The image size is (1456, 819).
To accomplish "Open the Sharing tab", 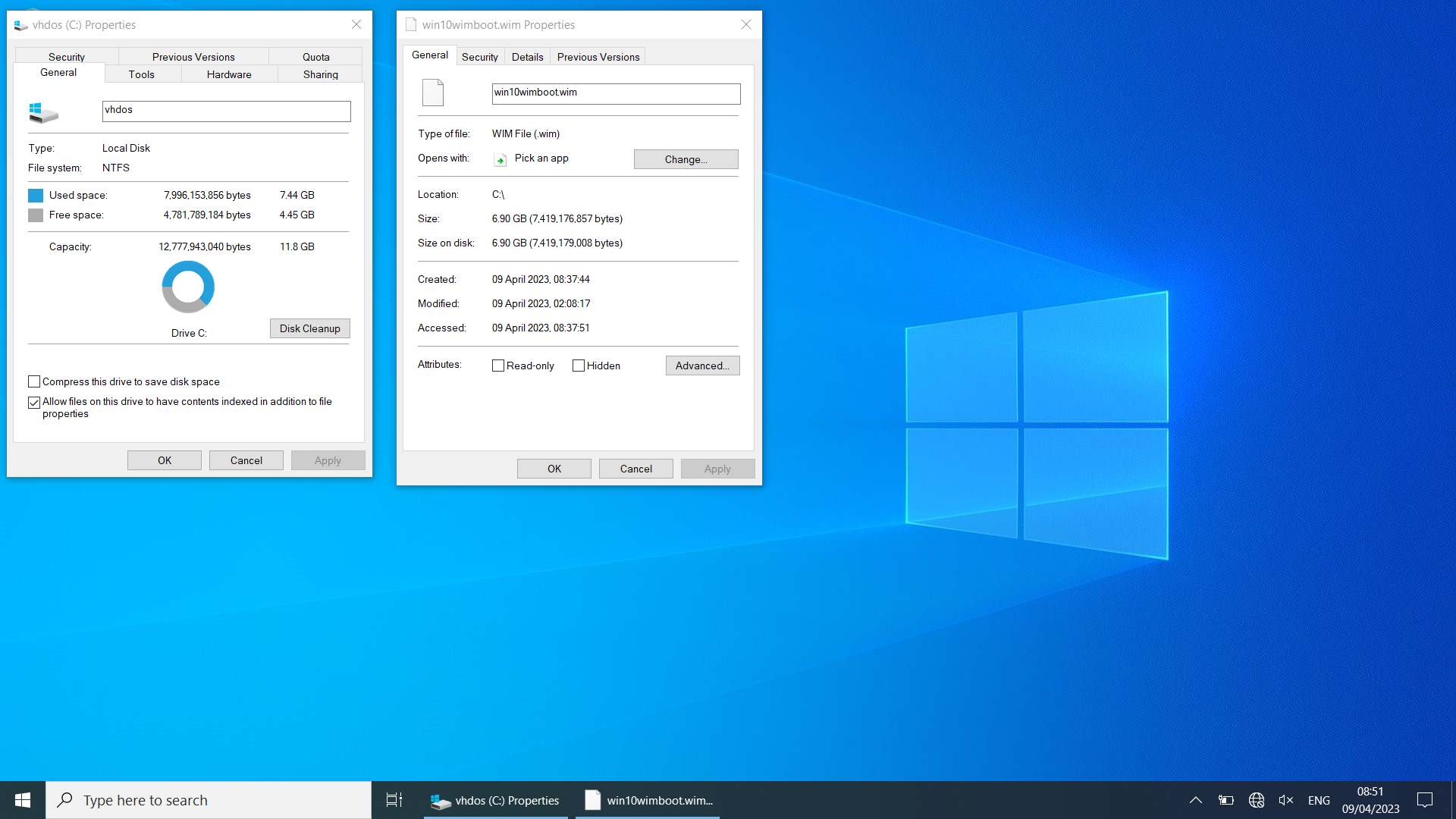I will tap(321, 74).
